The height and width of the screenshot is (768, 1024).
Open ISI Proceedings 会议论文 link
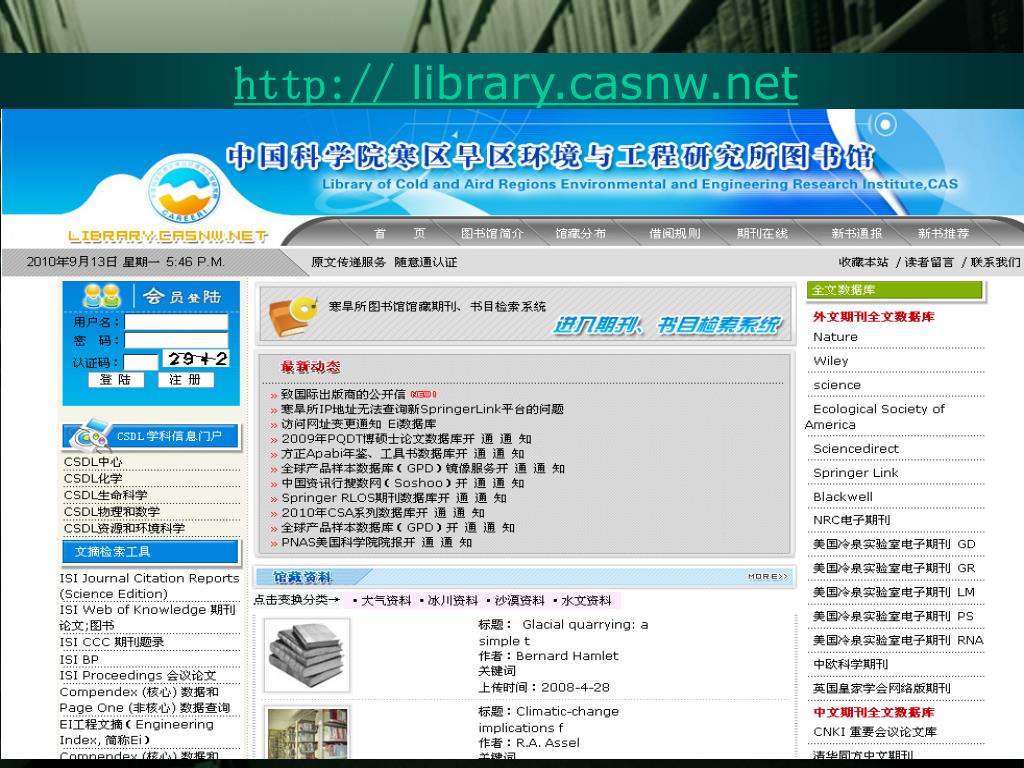click(138, 675)
